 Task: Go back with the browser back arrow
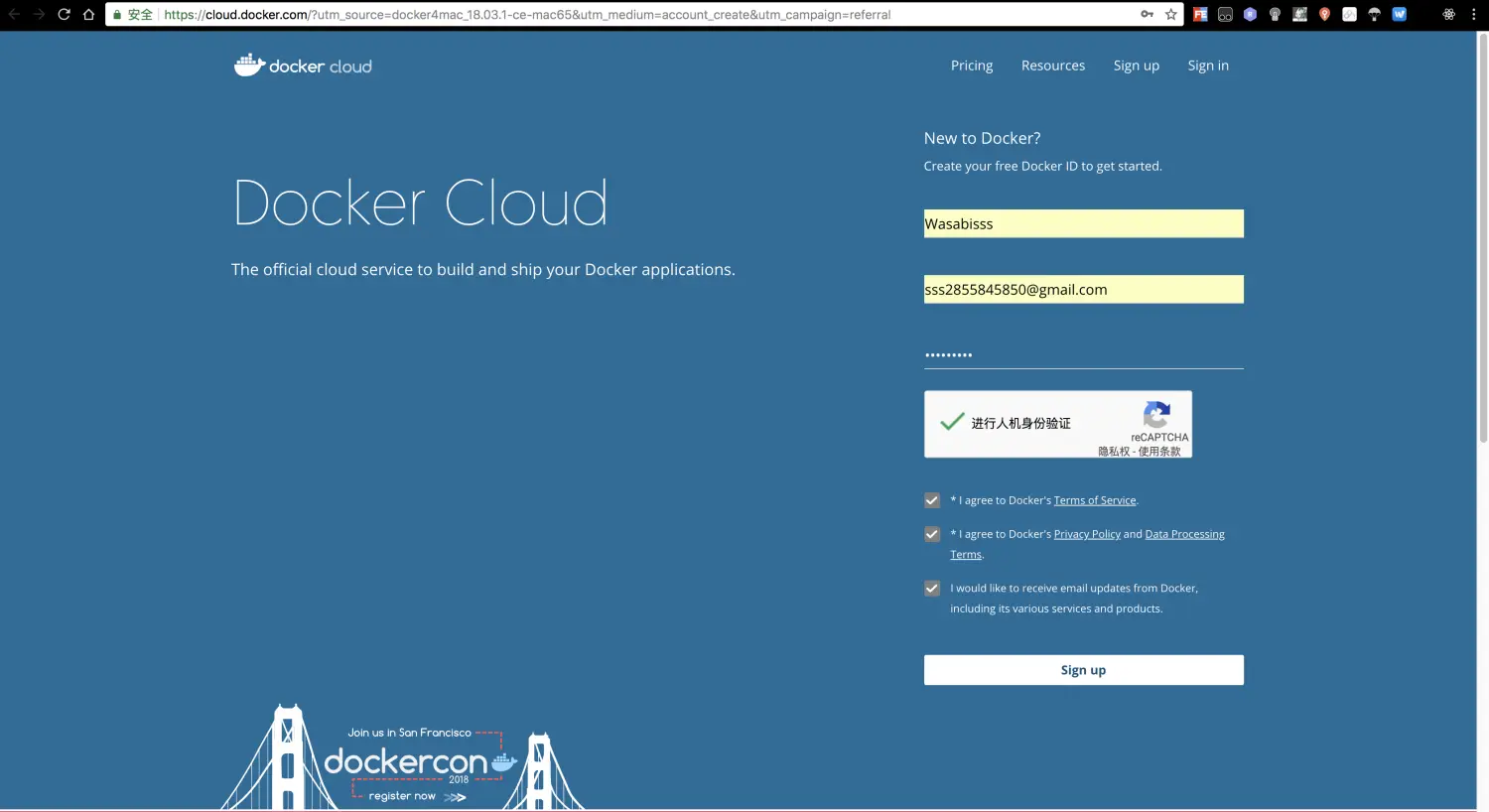tap(14, 14)
